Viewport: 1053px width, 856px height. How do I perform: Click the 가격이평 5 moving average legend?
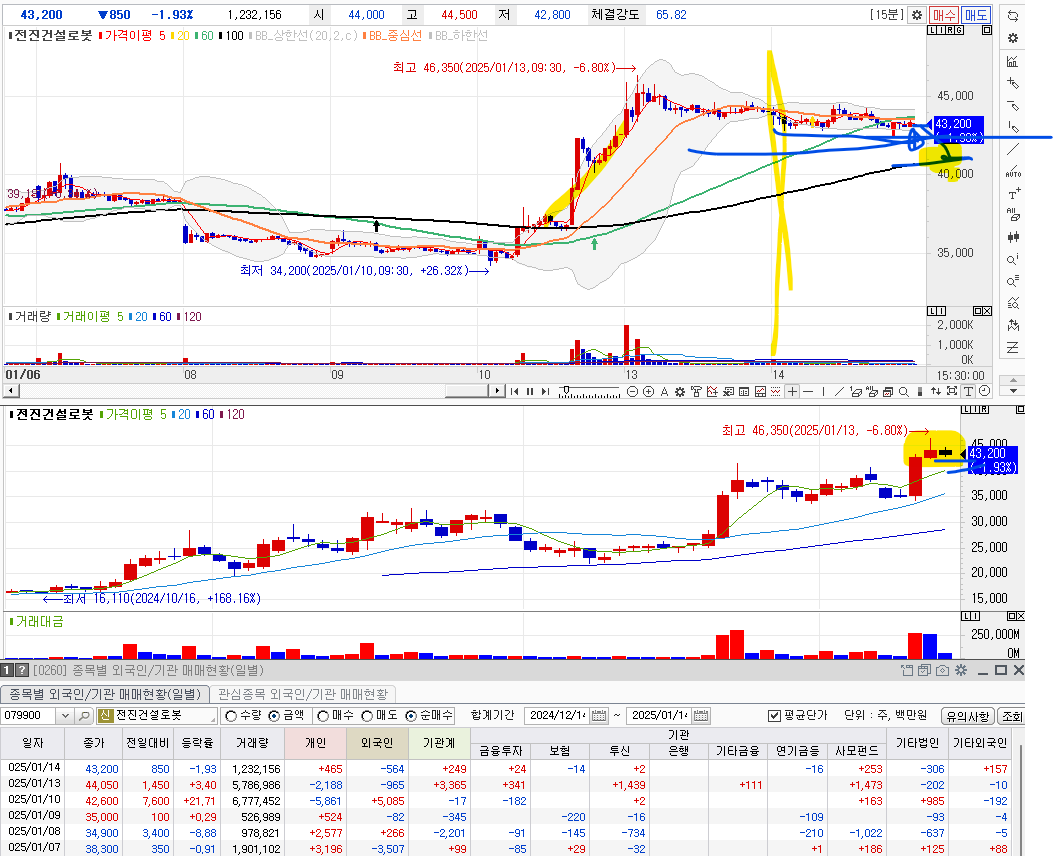click(132, 36)
